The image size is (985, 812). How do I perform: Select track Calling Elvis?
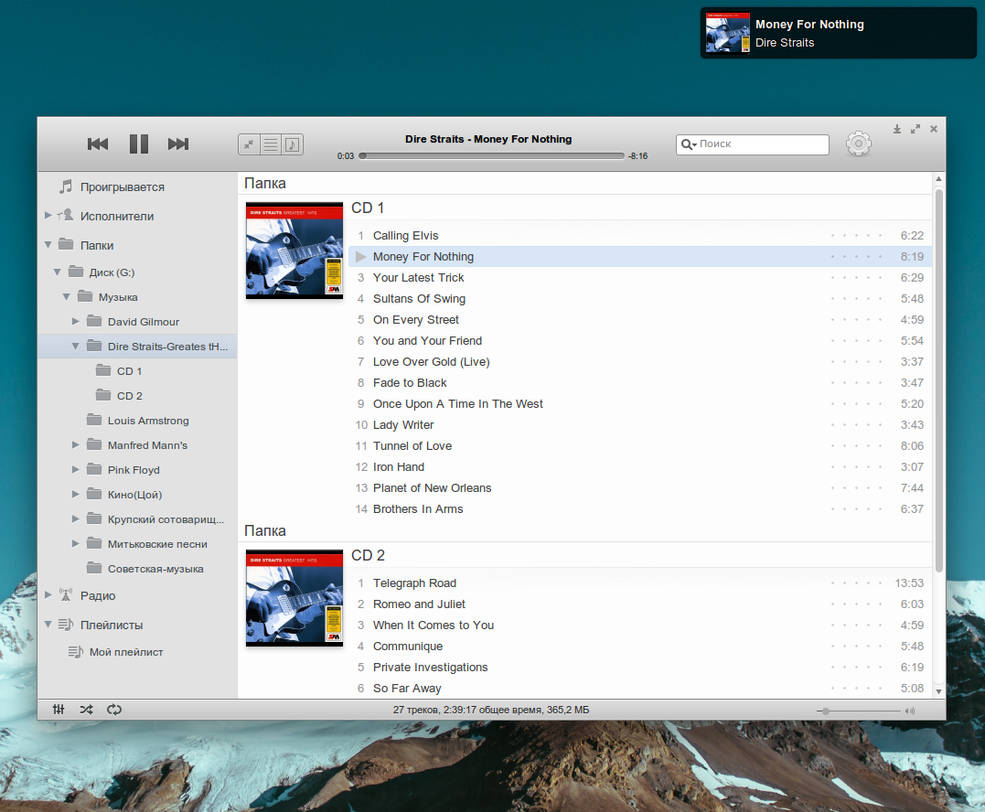pos(405,235)
